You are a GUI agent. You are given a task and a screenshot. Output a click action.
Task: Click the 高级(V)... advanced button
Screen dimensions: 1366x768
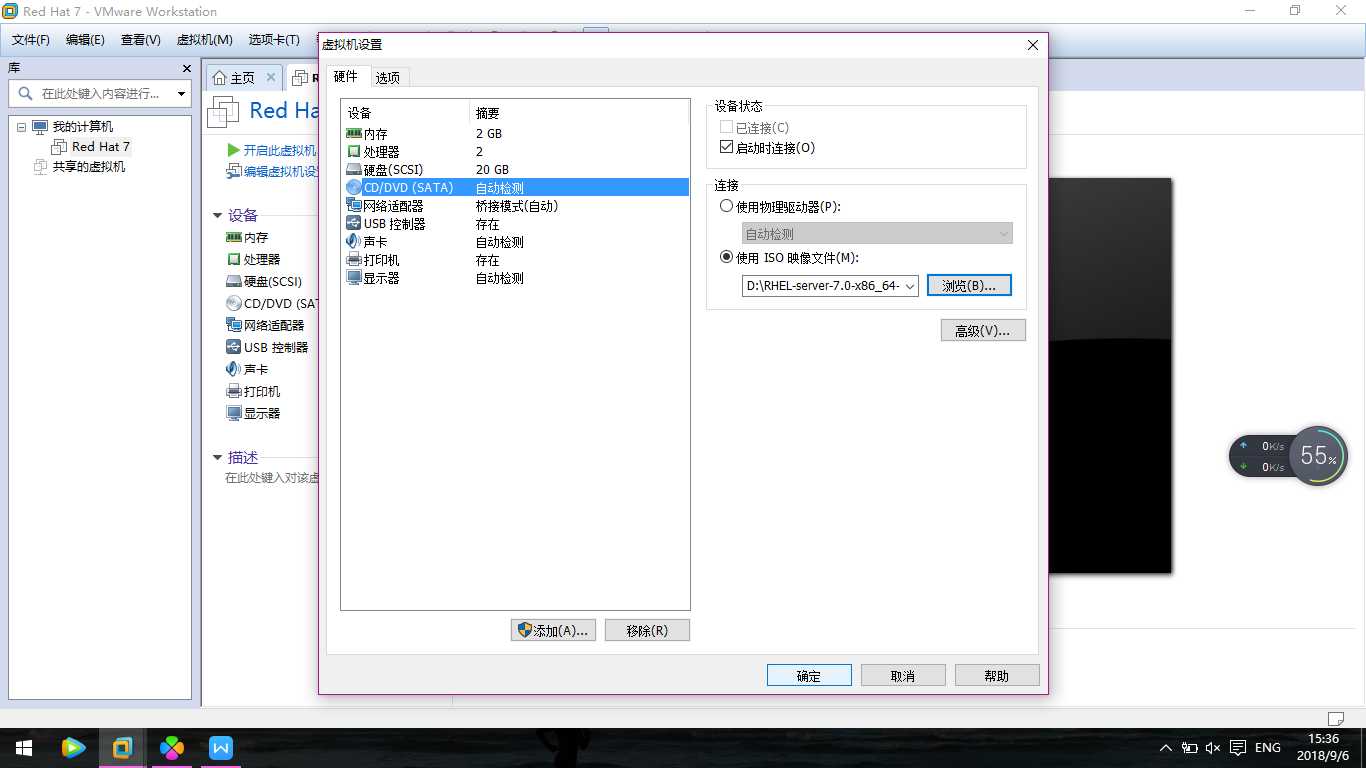pos(983,330)
